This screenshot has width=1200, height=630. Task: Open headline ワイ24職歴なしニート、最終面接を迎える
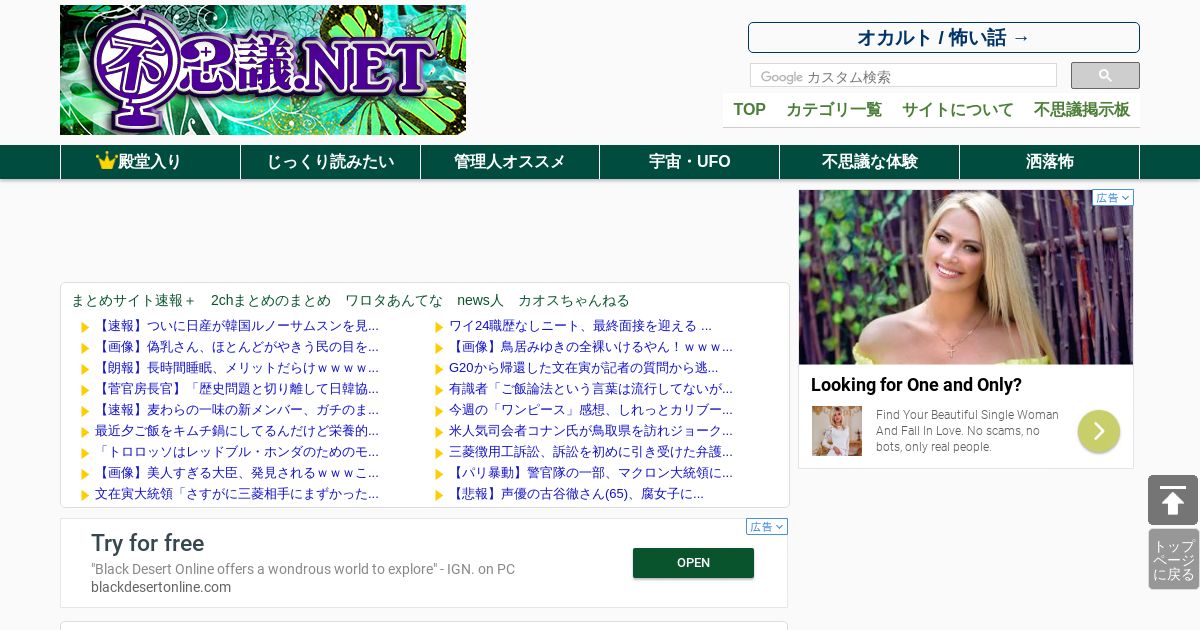coord(581,326)
